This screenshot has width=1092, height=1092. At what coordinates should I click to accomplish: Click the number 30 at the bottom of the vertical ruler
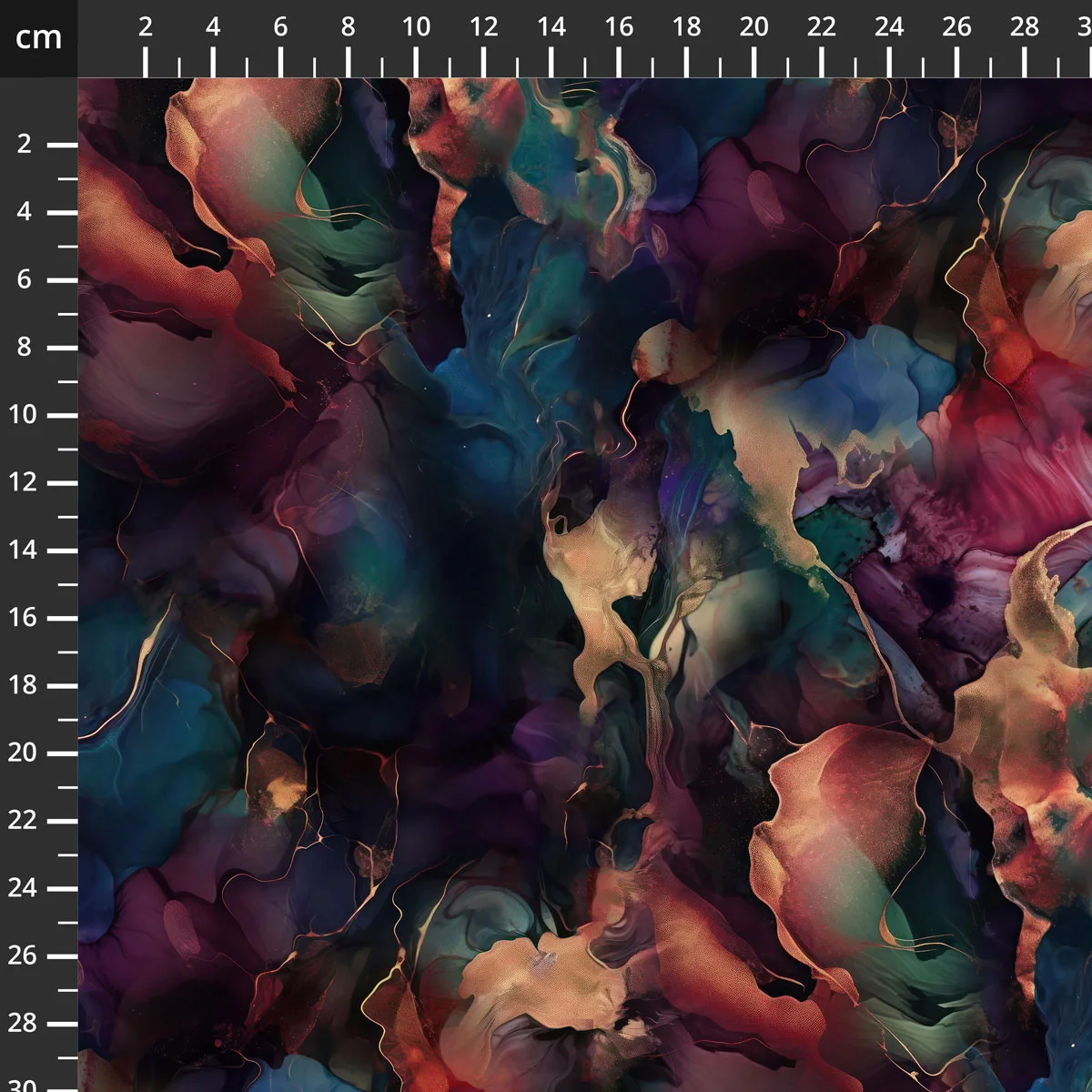pyautogui.click(x=23, y=1087)
